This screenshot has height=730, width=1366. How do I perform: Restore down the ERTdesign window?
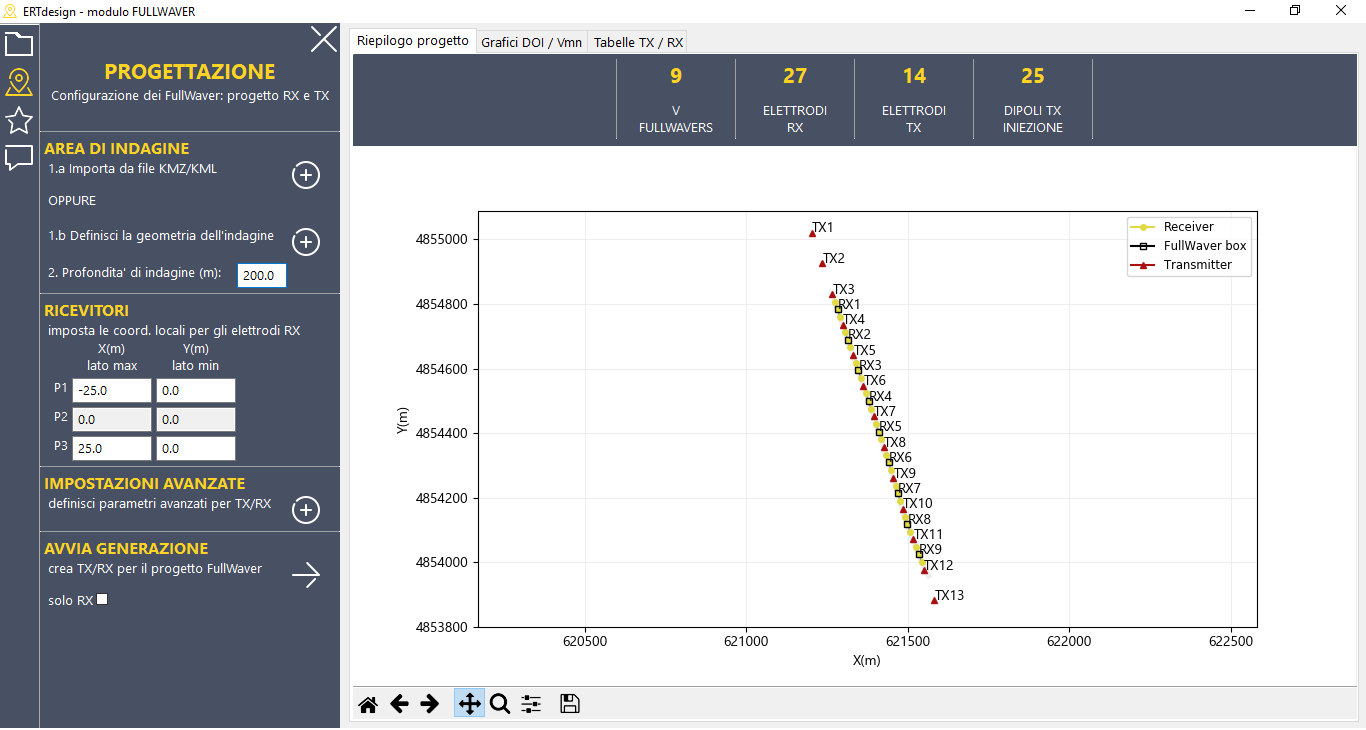click(1296, 11)
